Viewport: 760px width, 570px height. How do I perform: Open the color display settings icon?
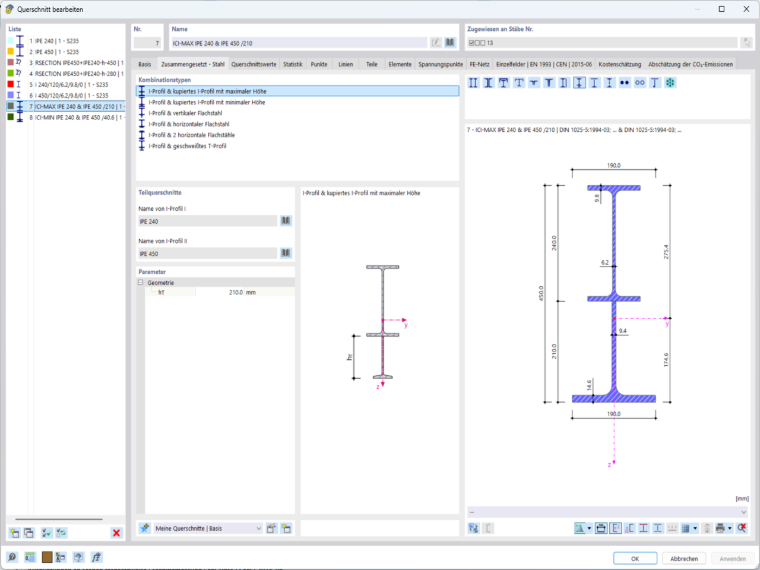[x=61, y=557]
